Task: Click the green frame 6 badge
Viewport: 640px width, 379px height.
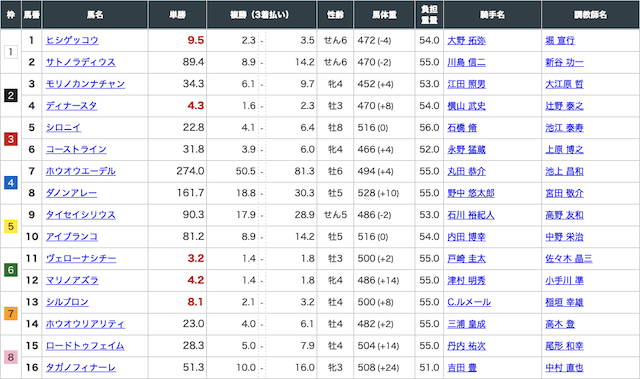Action: (11, 270)
